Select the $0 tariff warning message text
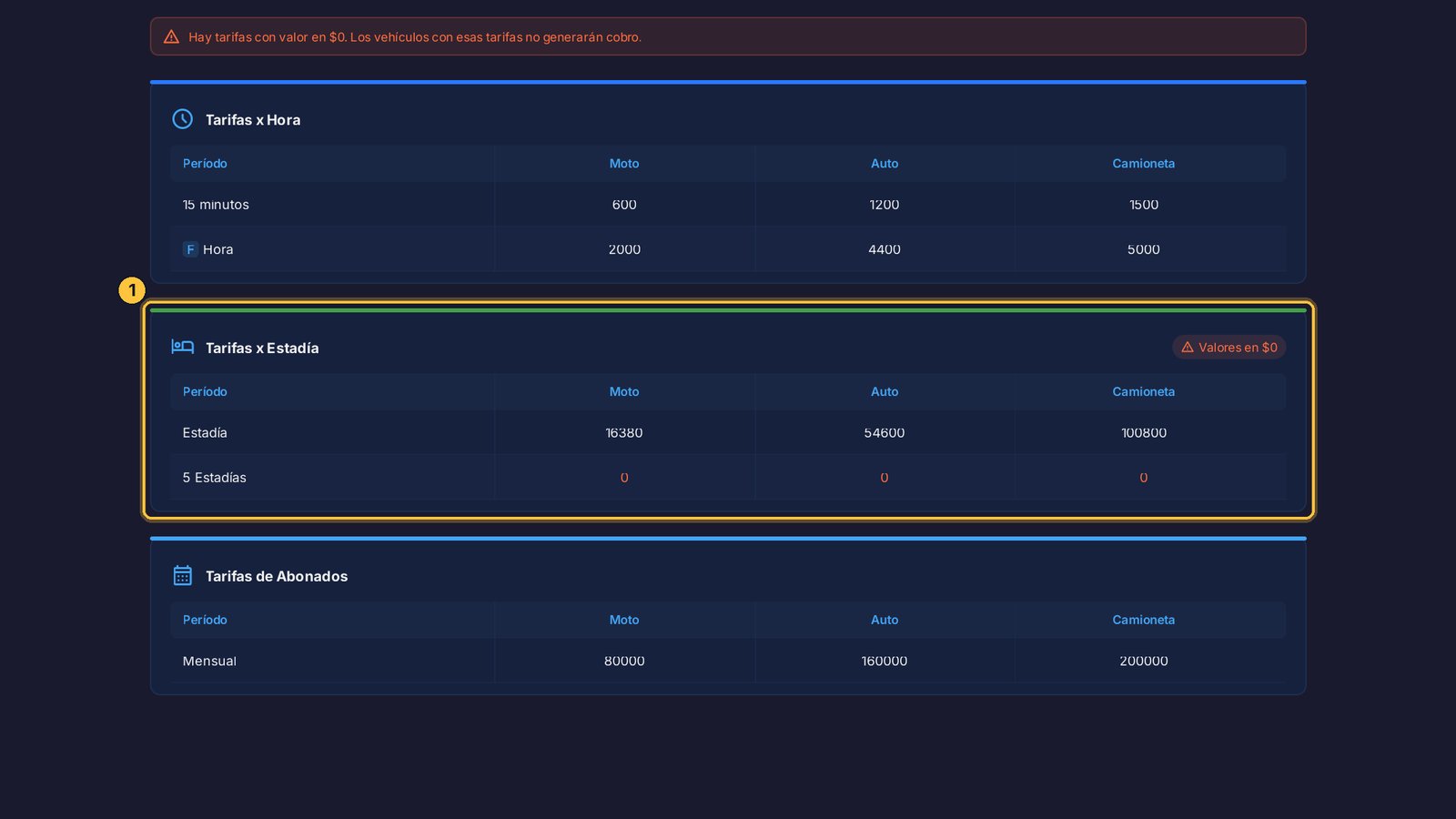 415,37
